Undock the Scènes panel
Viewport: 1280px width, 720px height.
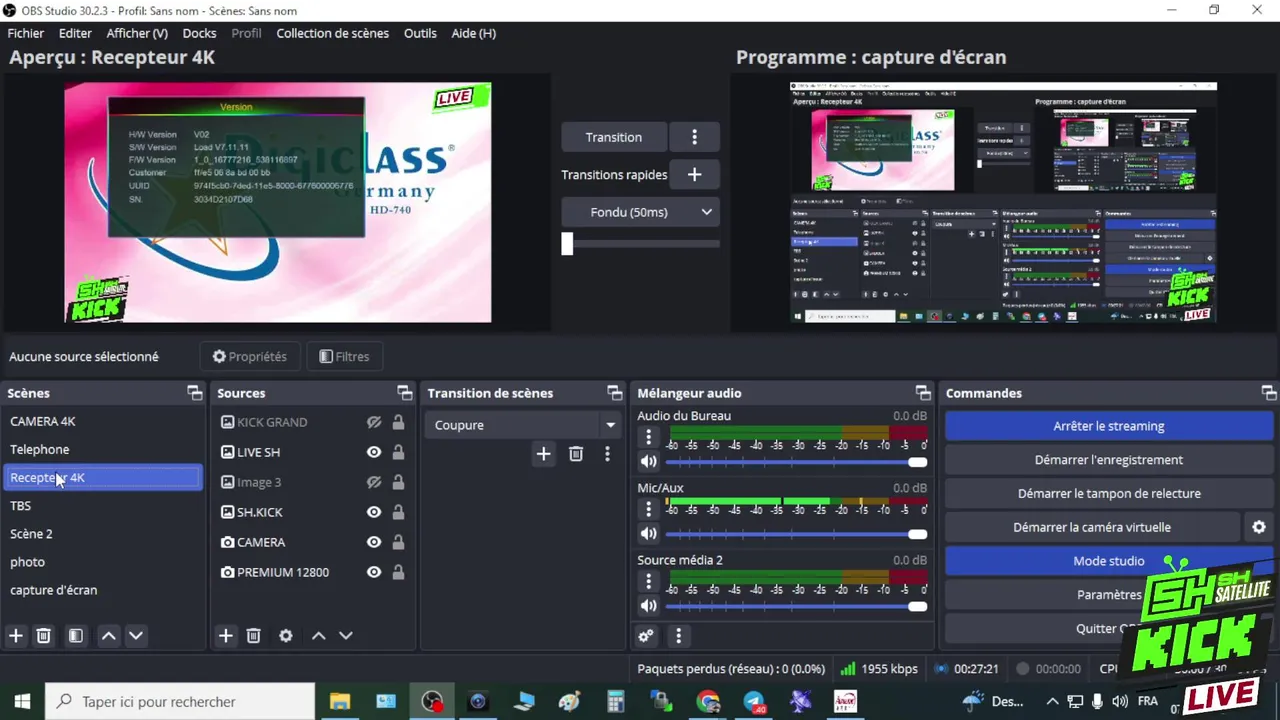click(195, 393)
